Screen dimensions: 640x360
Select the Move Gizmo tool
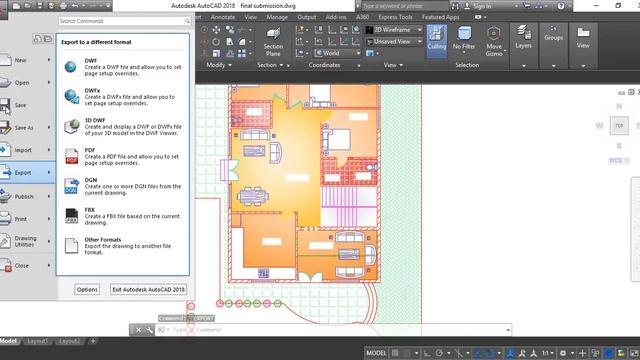click(x=494, y=41)
